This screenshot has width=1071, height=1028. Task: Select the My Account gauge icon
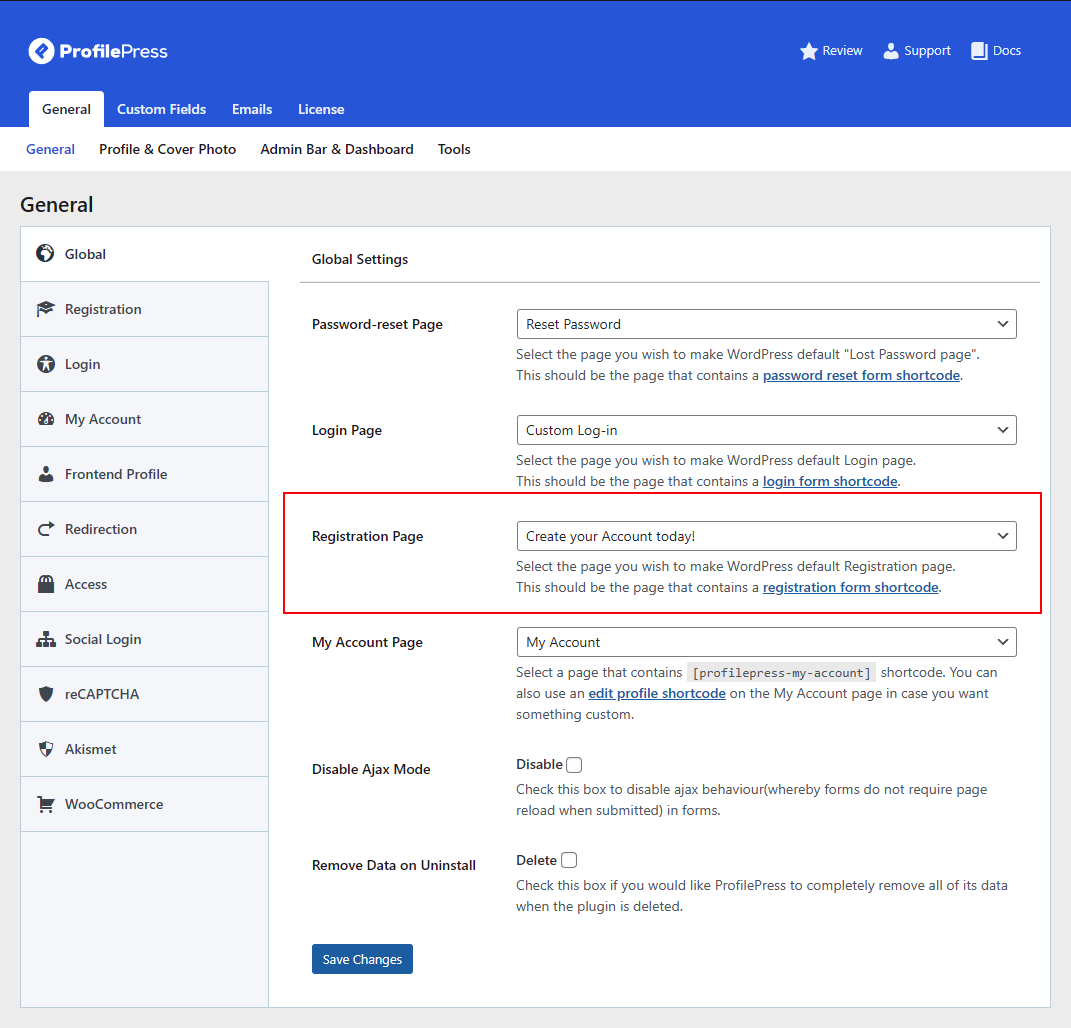click(45, 419)
